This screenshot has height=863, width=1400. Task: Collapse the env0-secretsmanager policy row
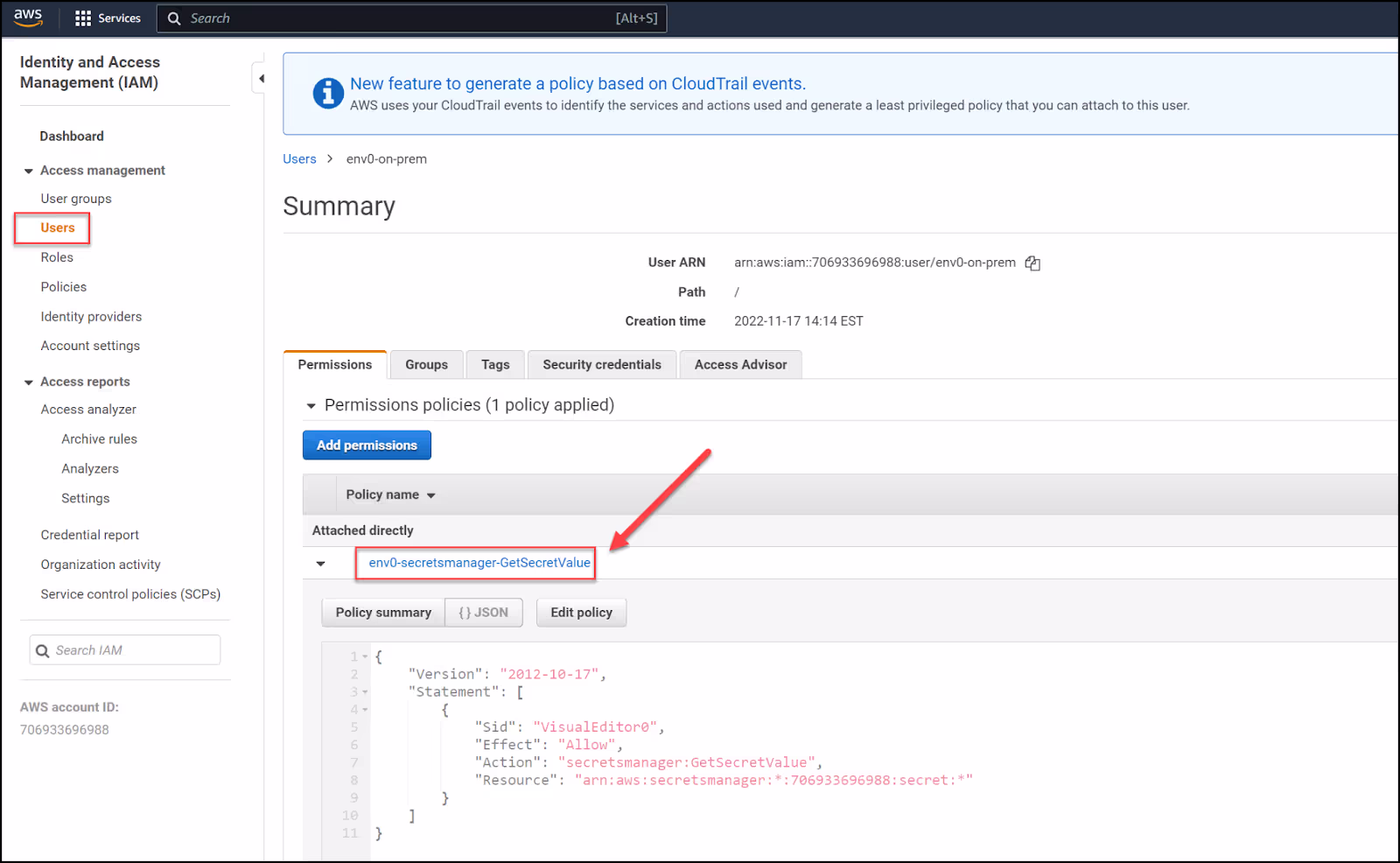[320, 564]
